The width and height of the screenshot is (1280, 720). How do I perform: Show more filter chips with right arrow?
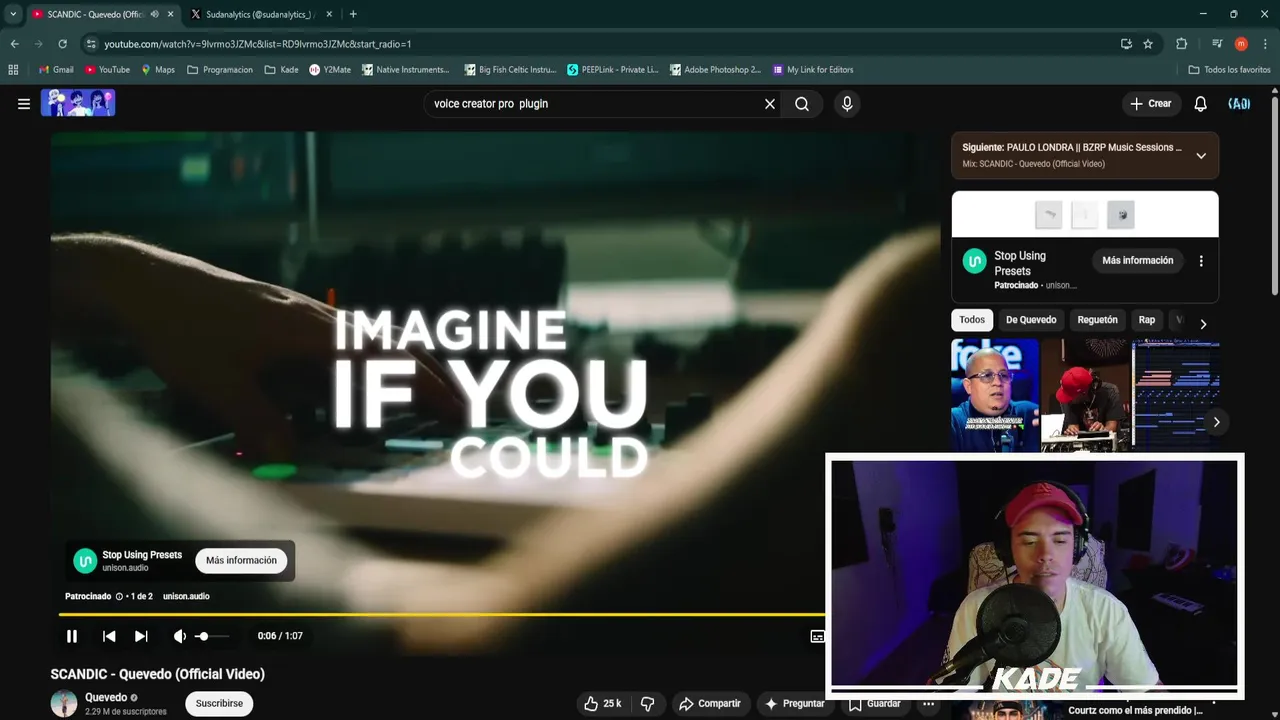click(x=1203, y=324)
